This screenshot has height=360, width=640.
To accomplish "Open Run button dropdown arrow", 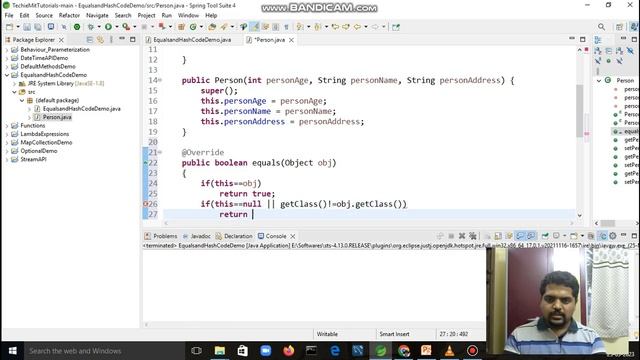I will [117, 27].
